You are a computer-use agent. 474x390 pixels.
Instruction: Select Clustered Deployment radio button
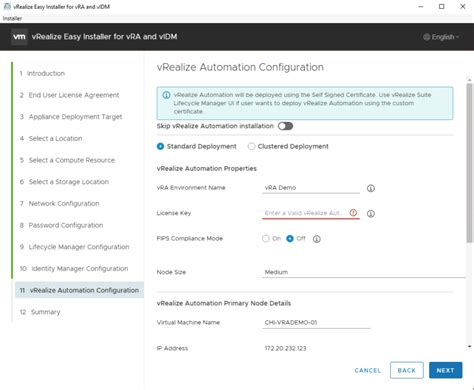(x=251, y=146)
